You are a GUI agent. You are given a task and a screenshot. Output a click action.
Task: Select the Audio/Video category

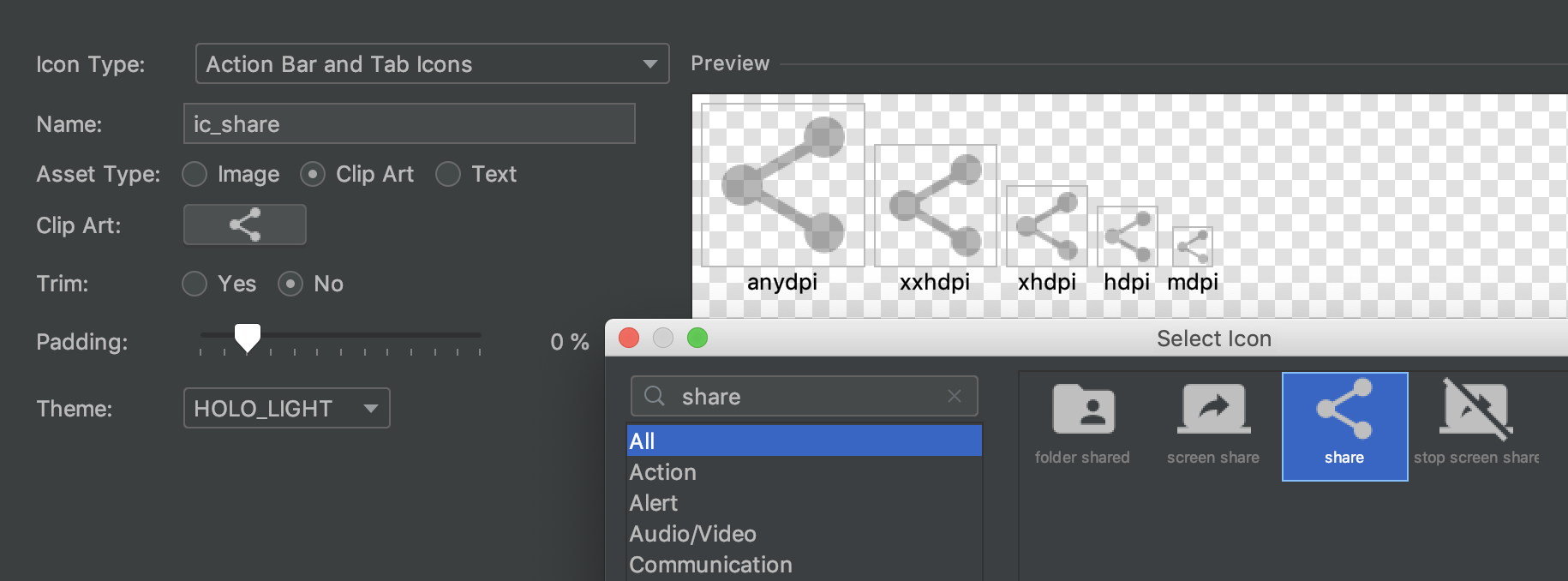click(805, 534)
